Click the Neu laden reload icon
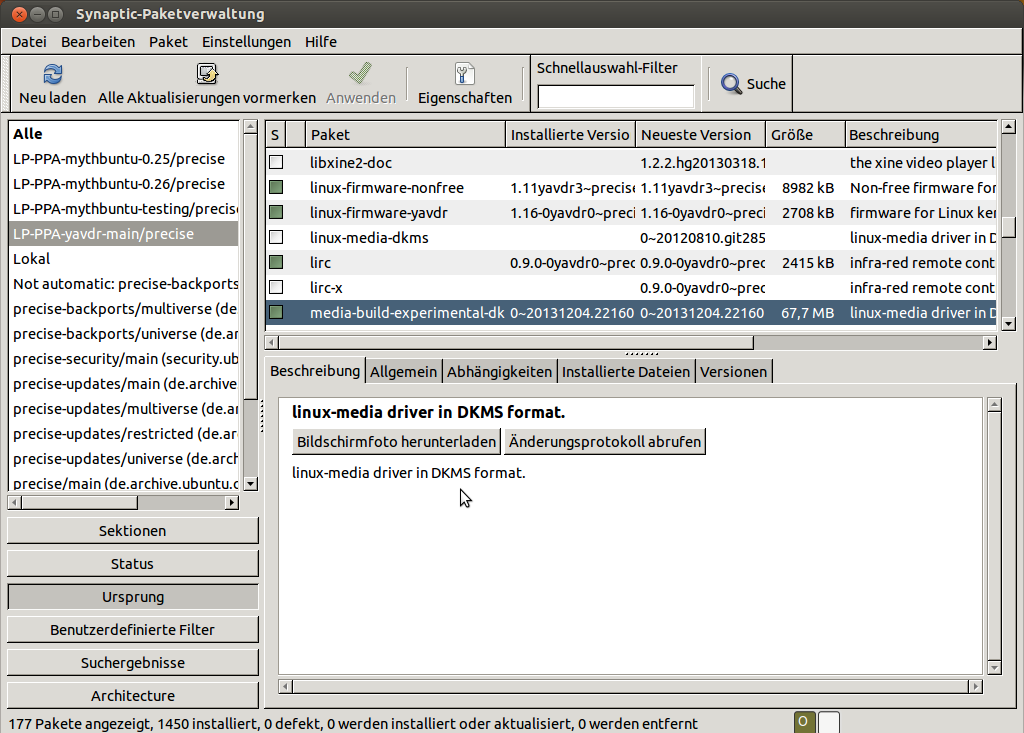The width and height of the screenshot is (1024, 733). tap(52, 74)
